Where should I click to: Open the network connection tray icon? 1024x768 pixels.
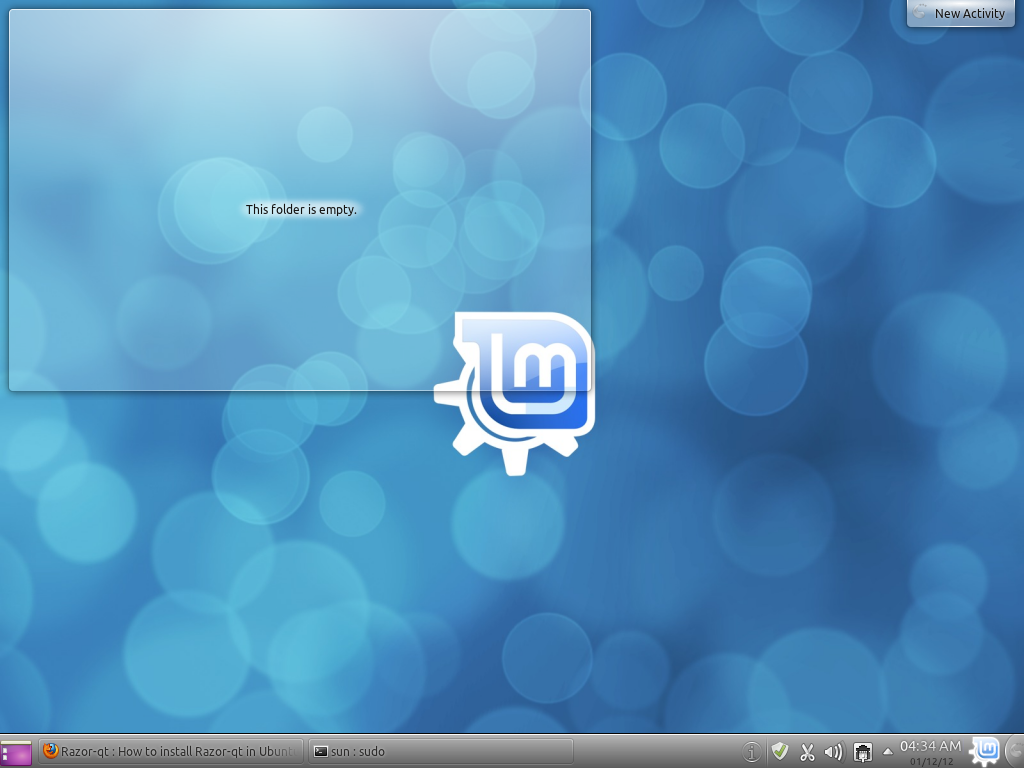(862, 752)
